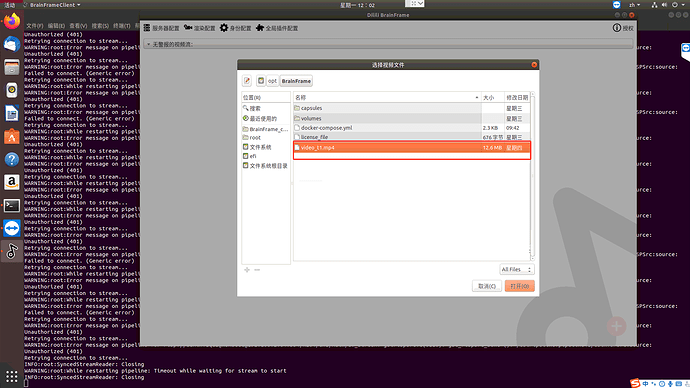
Task: Click the Sogou input method icon
Action: (635, 383)
